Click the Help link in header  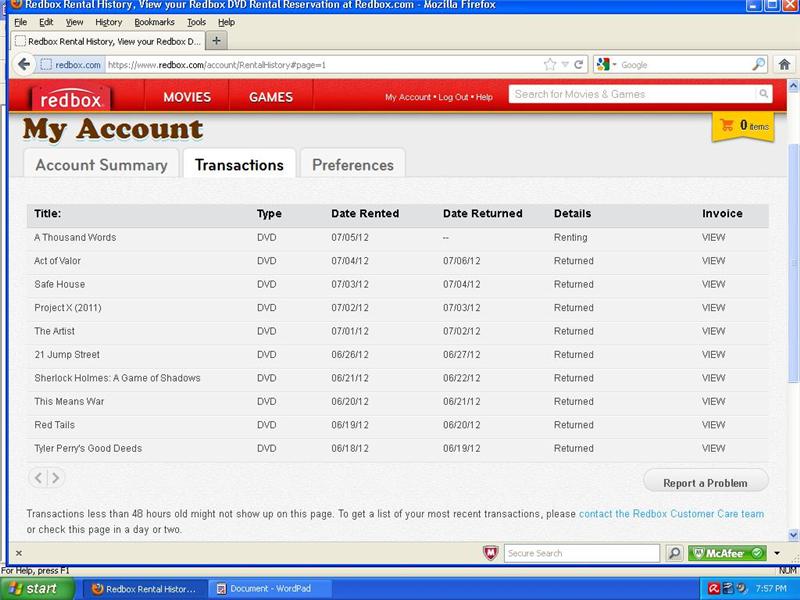[484, 97]
